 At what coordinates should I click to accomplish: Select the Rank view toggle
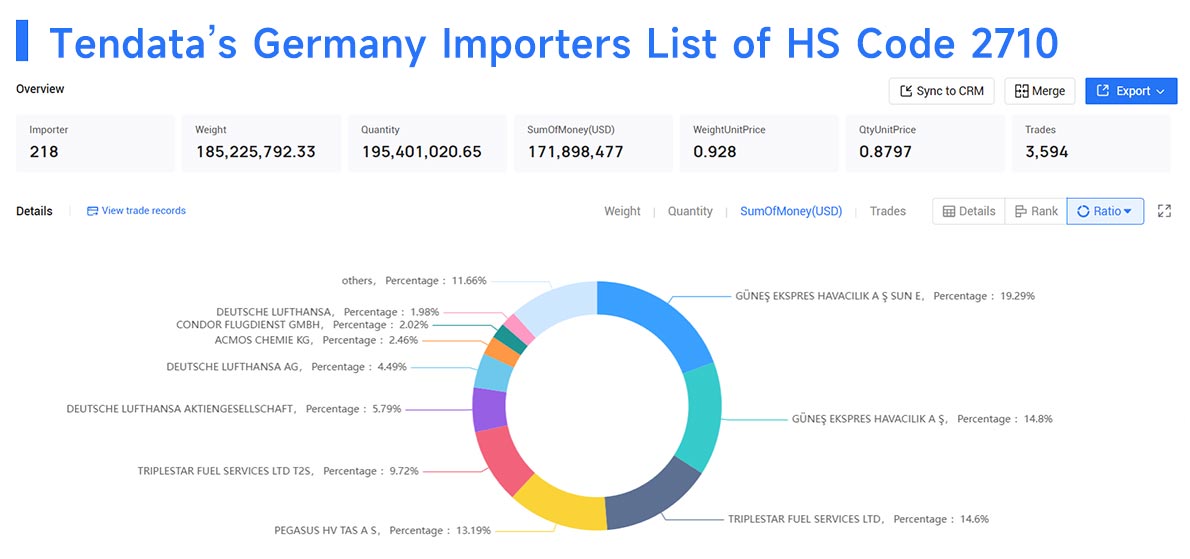[x=1035, y=212]
